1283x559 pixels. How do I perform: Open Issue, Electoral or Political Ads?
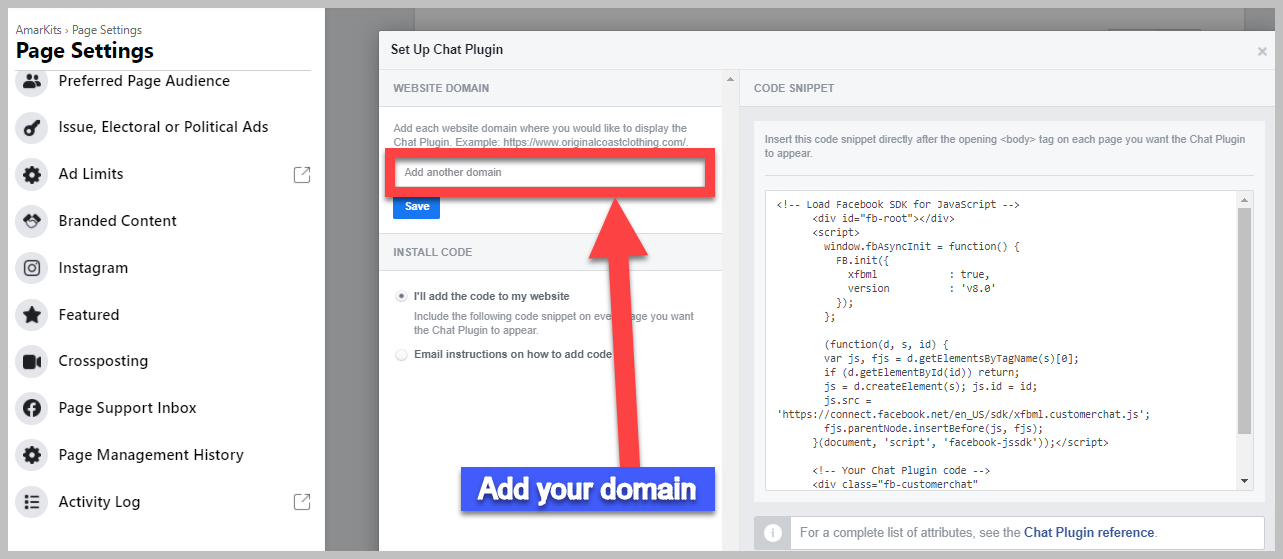pos(163,128)
